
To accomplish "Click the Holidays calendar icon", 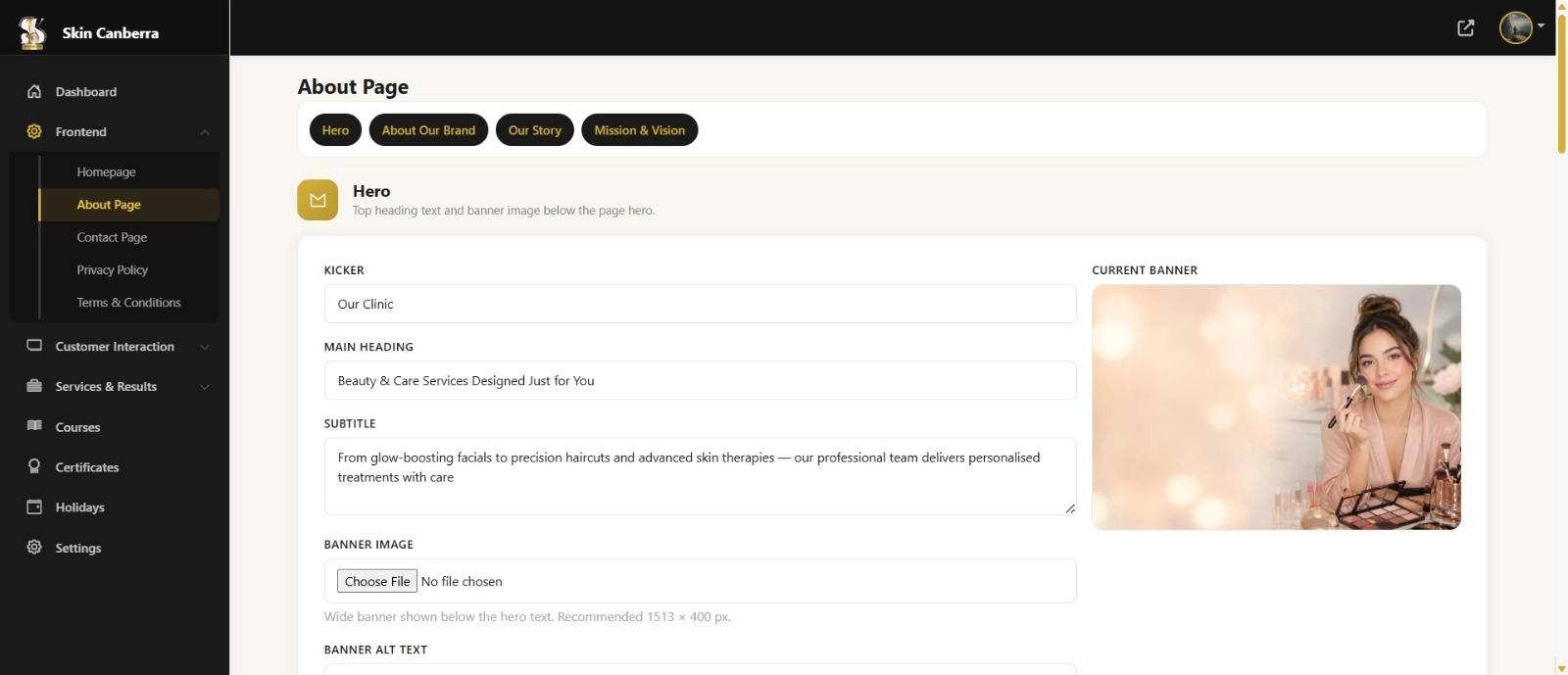I will click(34, 506).
